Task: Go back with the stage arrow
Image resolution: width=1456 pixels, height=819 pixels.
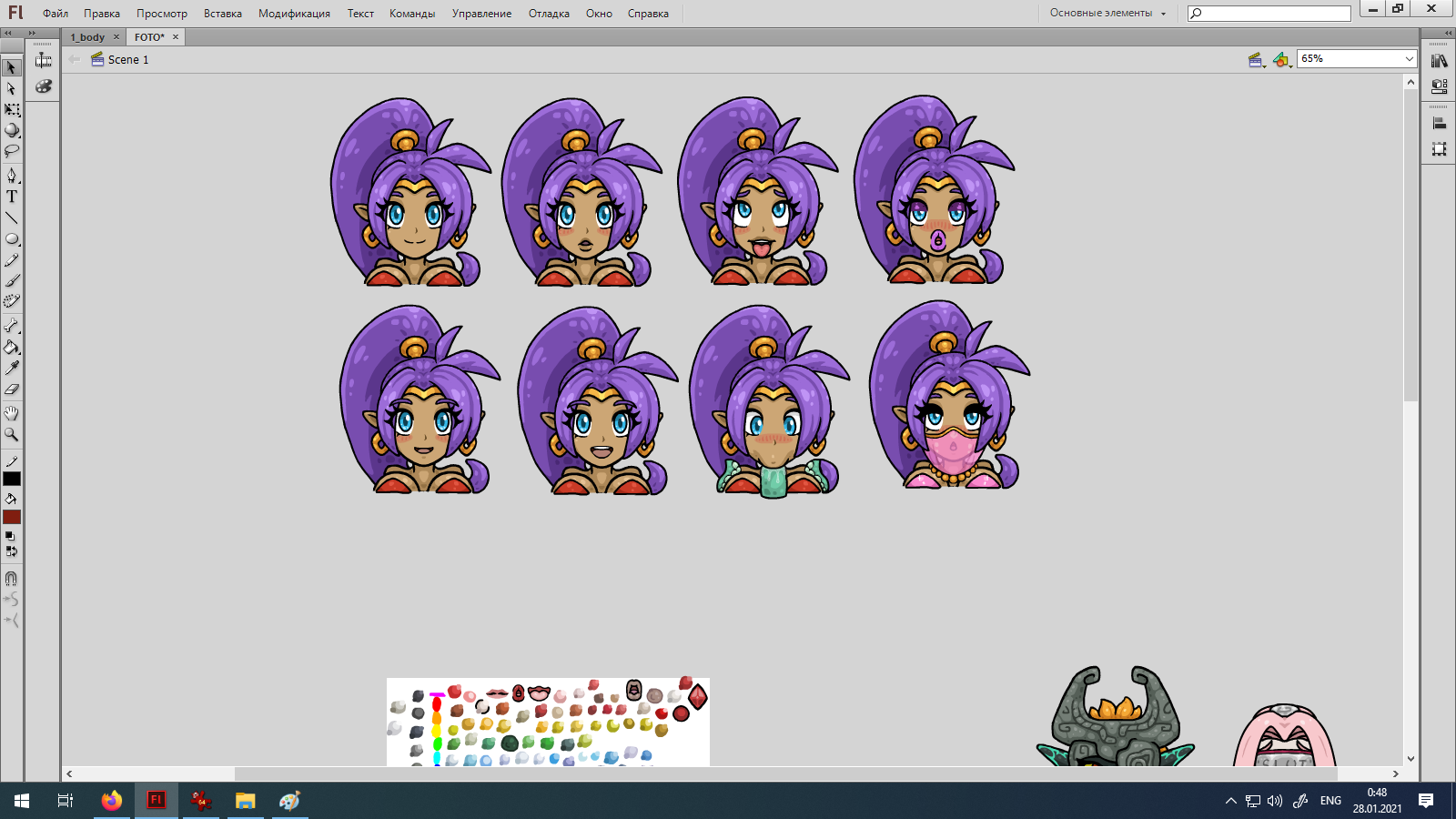Action: pyautogui.click(x=75, y=59)
